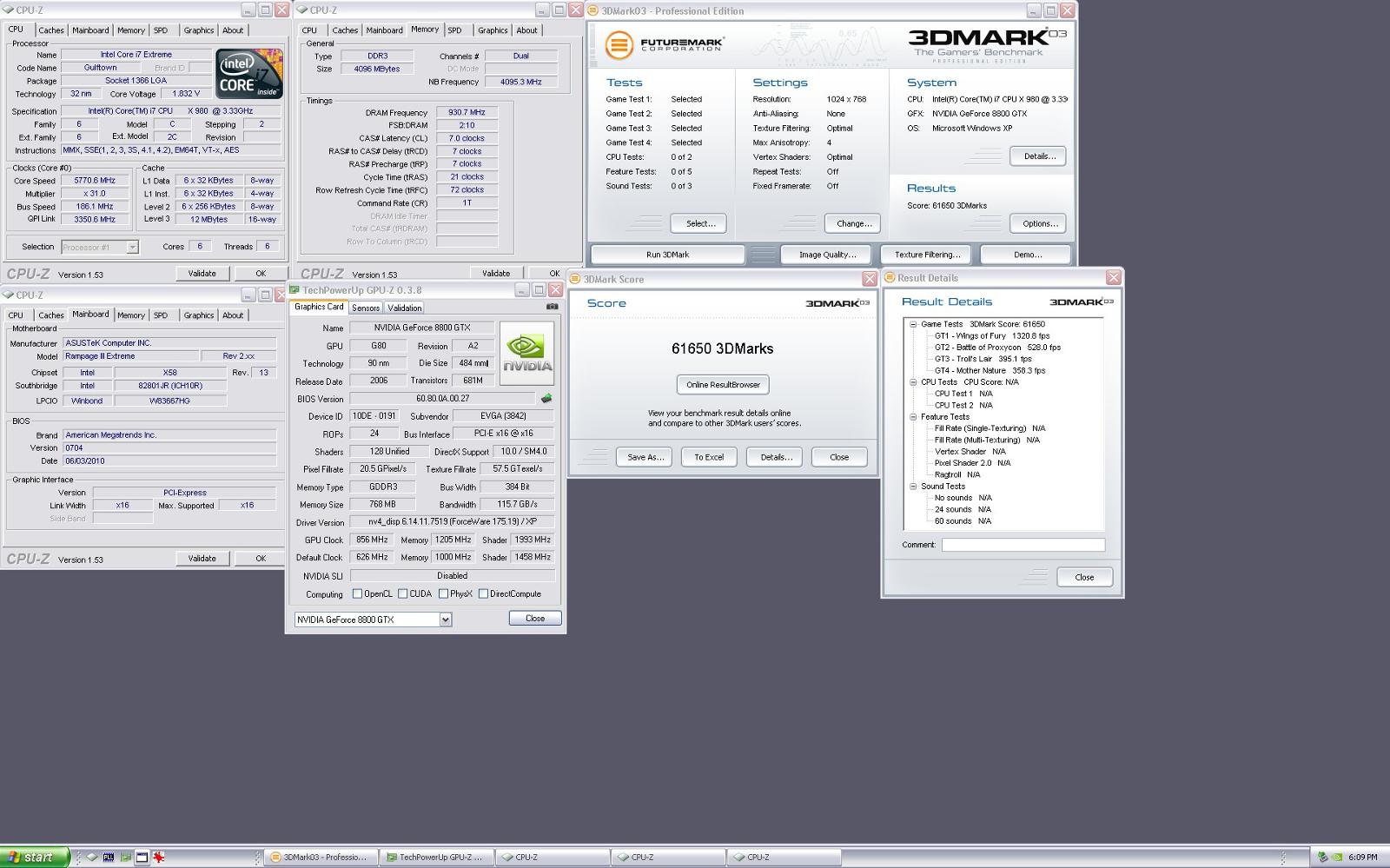Click Validate in CPU-Z Mainboard window
The width and height of the screenshot is (1390, 868).
(202, 559)
